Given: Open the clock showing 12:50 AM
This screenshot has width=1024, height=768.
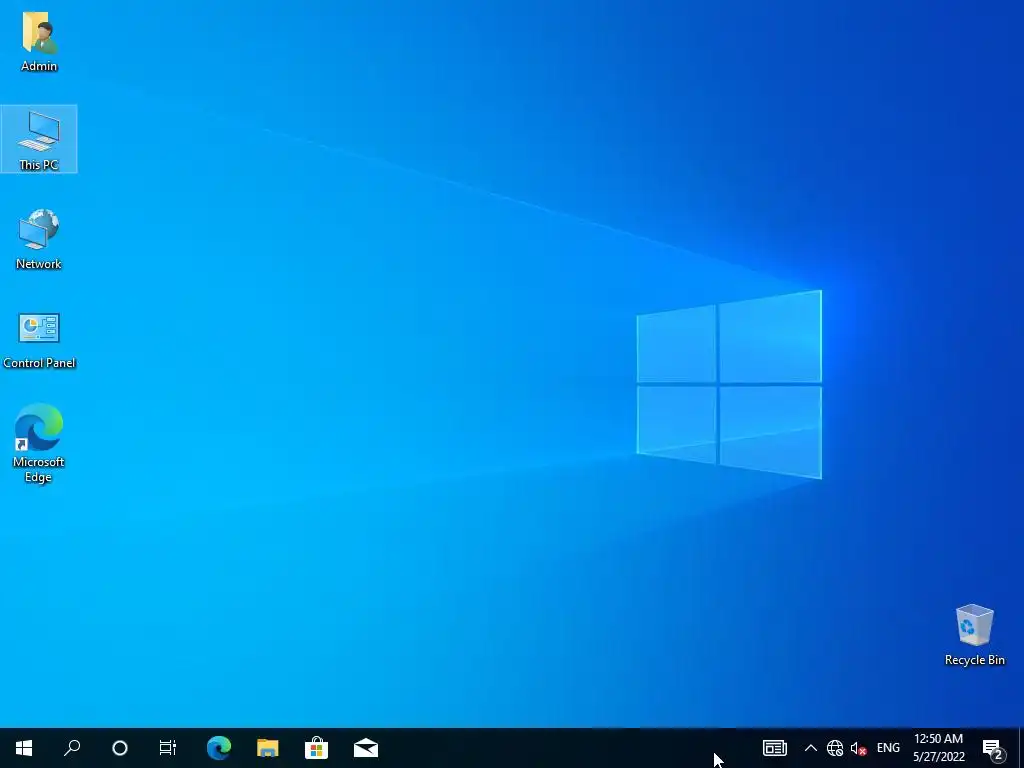Looking at the screenshot, I should [938, 748].
